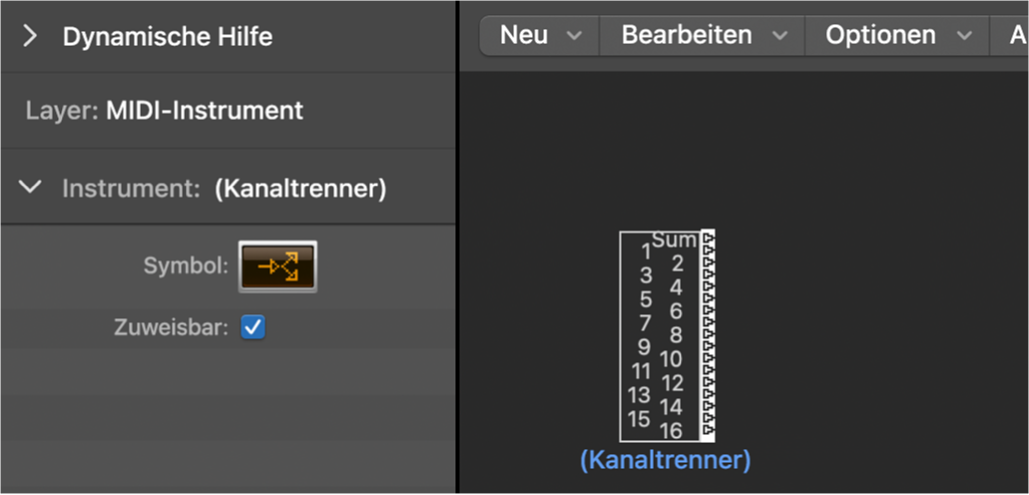Click the channel 4 output triangle
The height and width of the screenshot is (495, 1029).
click(709, 287)
